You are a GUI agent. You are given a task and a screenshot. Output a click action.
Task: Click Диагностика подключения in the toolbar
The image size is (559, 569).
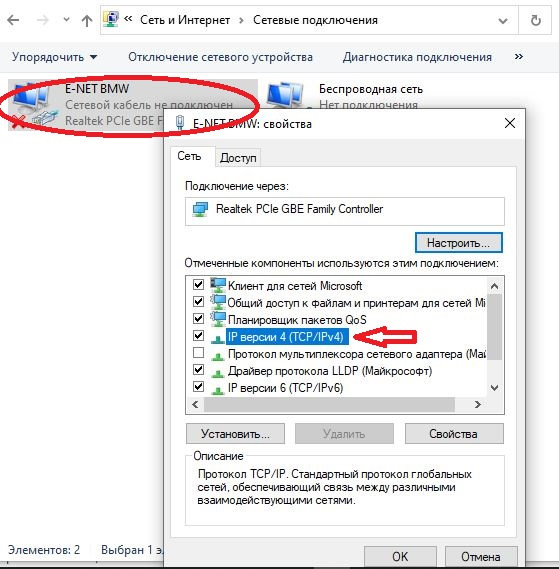417,57
